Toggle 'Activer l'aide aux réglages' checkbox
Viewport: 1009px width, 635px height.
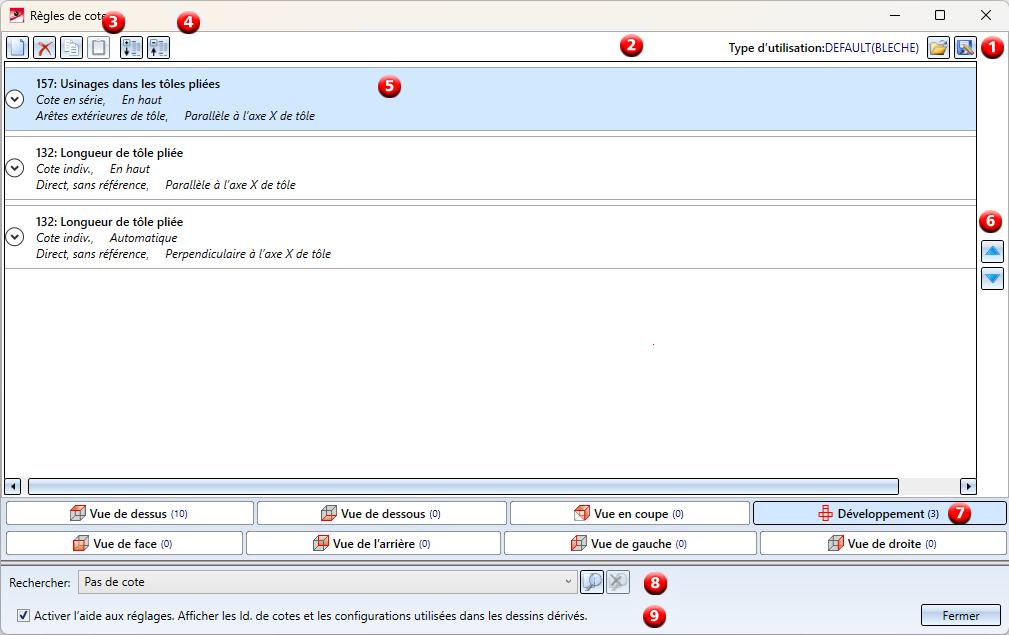(23, 616)
